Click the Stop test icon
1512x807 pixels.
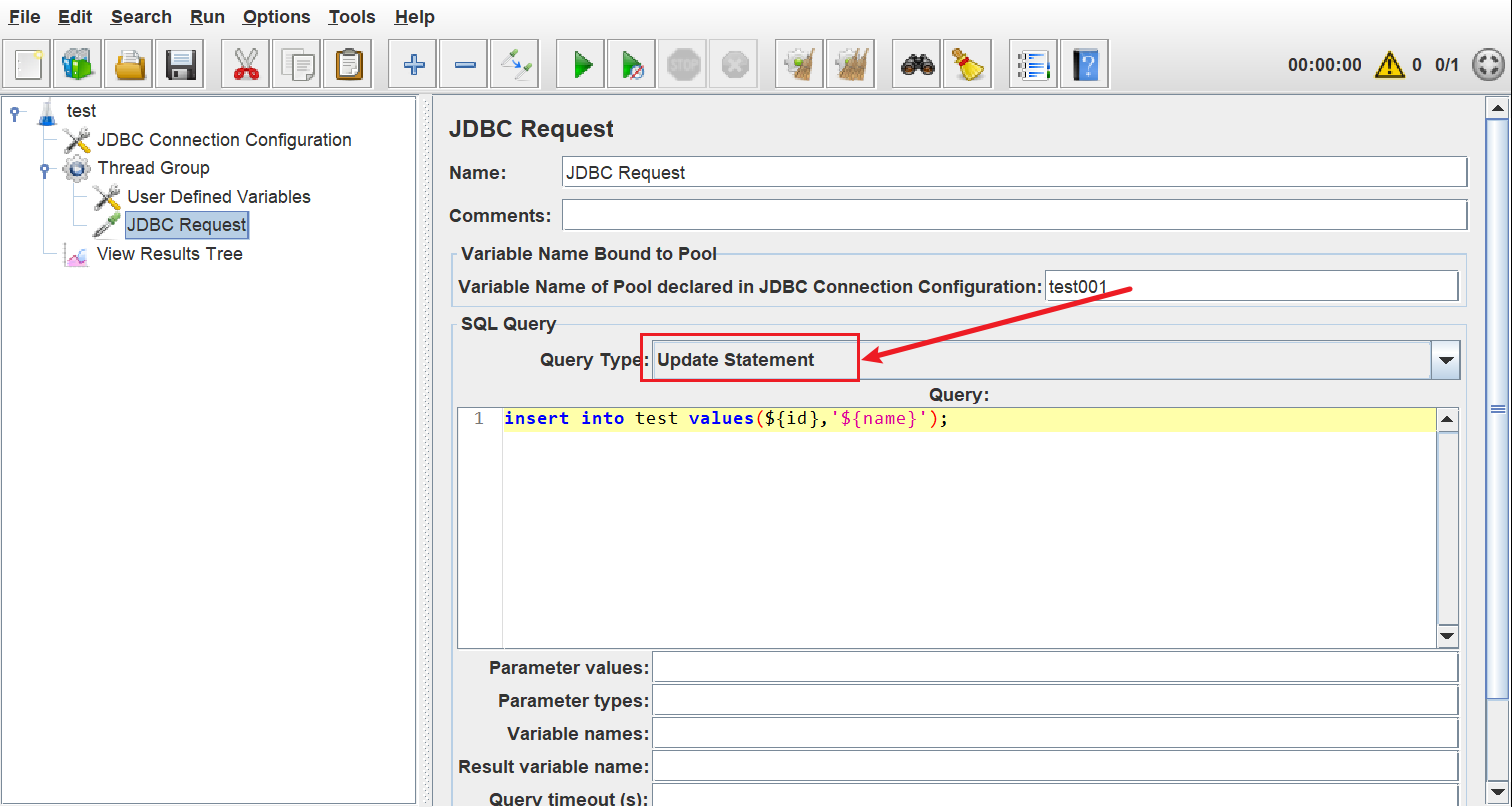[x=683, y=65]
